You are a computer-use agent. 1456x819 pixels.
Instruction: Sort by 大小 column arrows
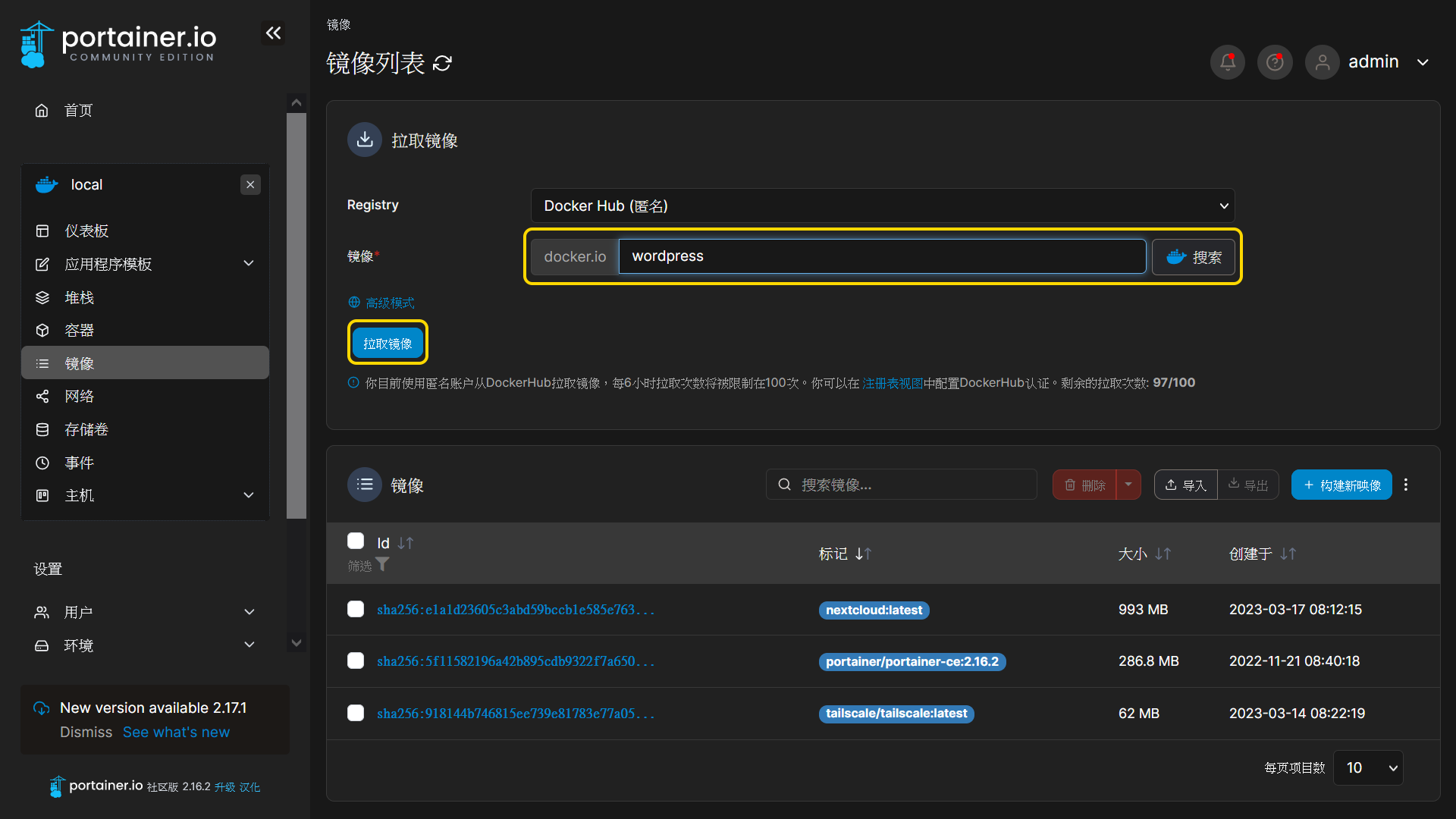pyautogui.click(x=1163, y=554)
